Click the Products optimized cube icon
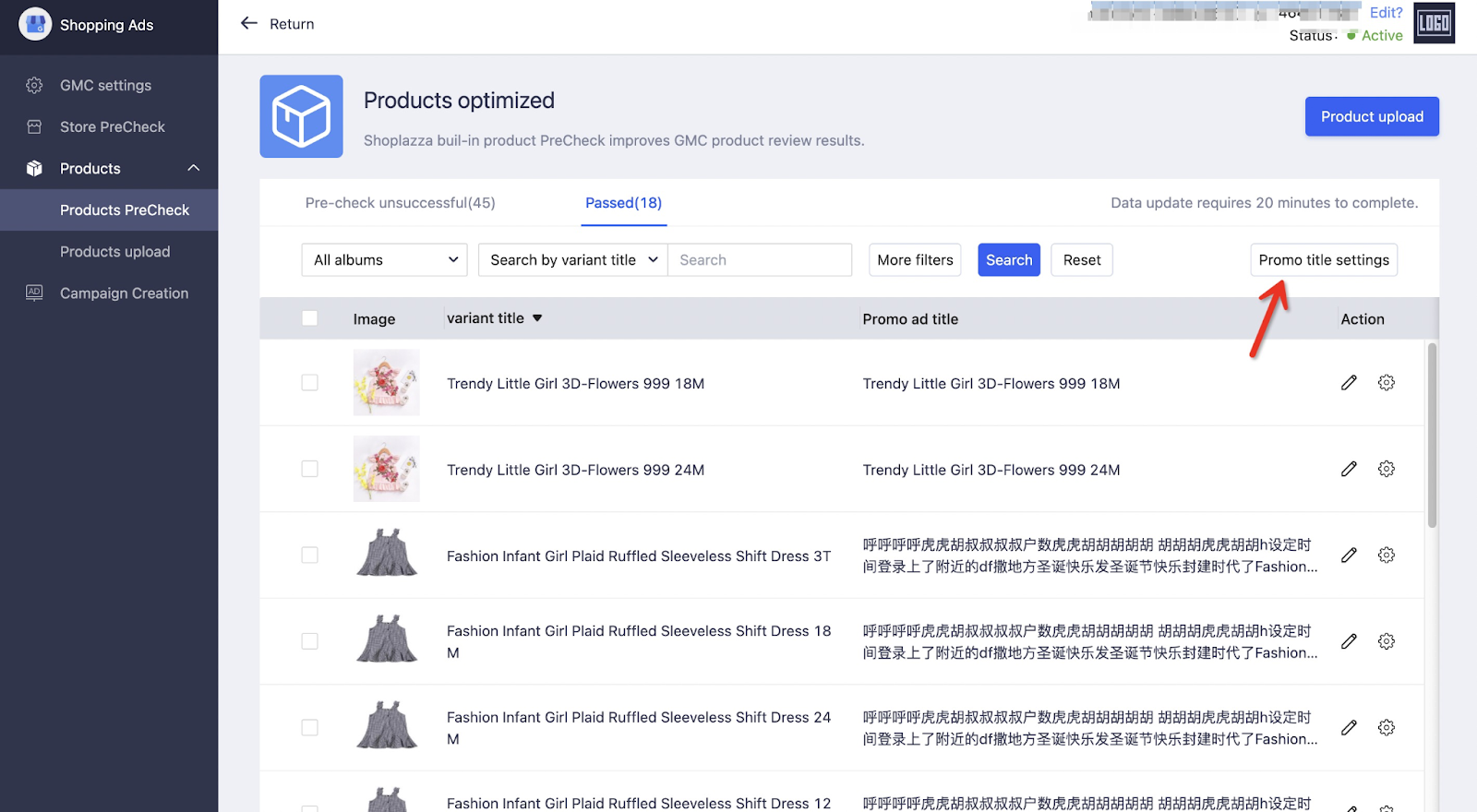 tap(301, 116)
